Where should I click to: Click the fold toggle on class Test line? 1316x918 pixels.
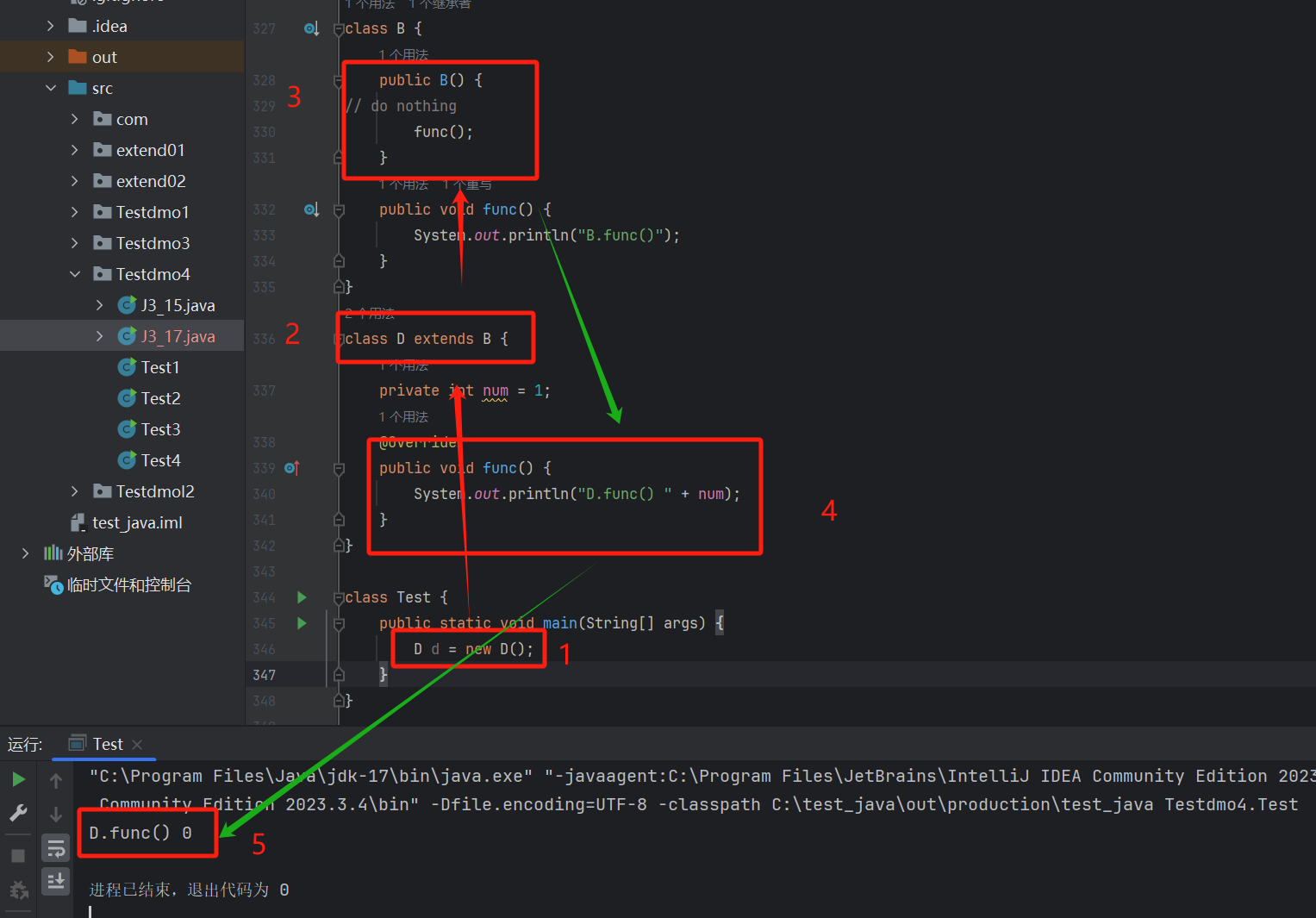pyautogui.click(x=339, y=597)
